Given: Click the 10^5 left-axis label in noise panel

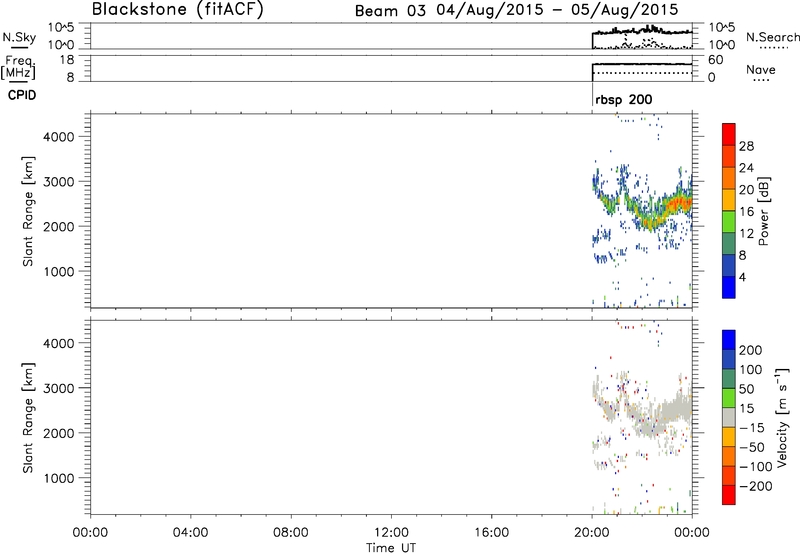Looking at the screenshot, I should coord(61,28).
